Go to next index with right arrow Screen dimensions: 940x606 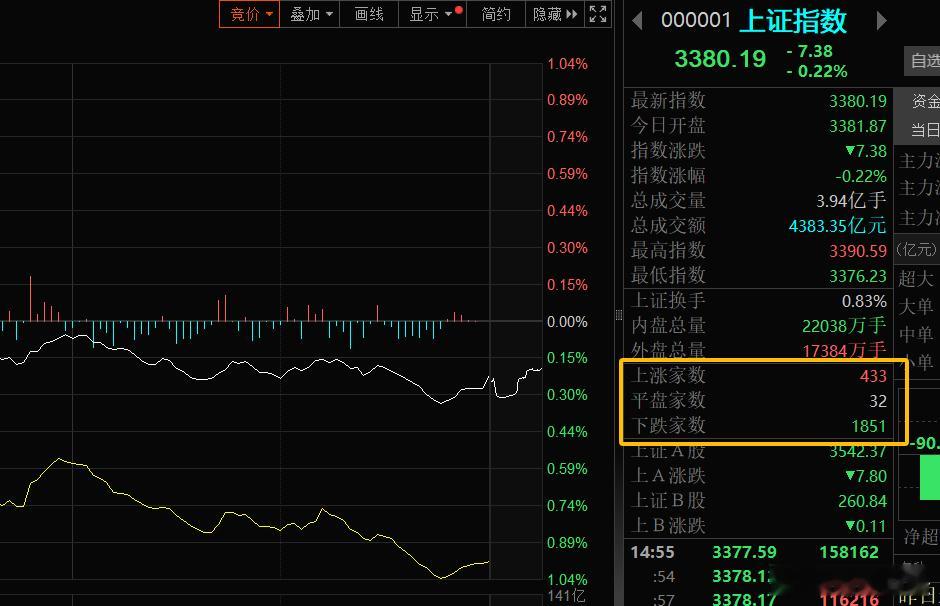click(x=881, y=21)
